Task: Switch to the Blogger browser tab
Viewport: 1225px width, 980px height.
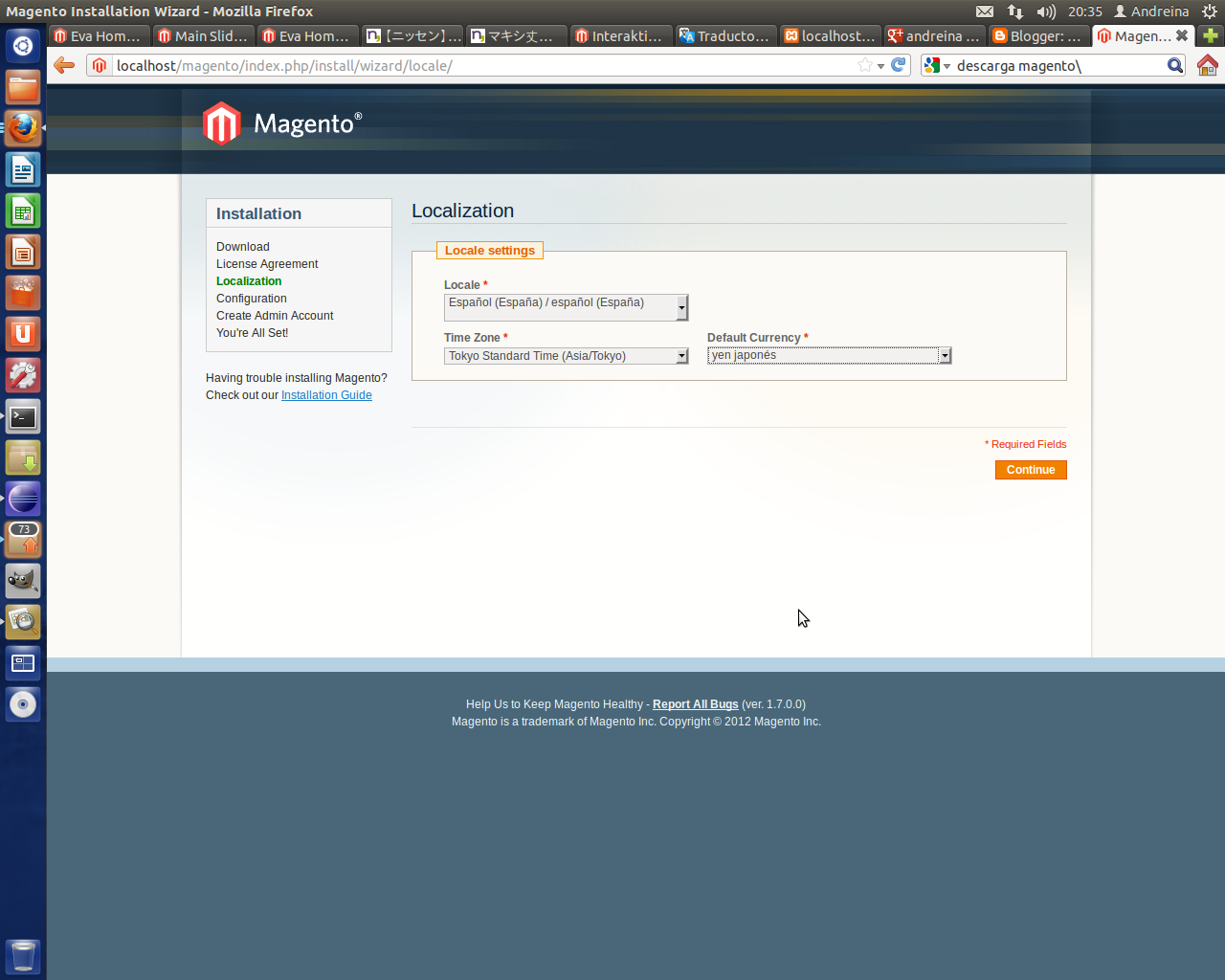Action: click(x=1037, y=35)
